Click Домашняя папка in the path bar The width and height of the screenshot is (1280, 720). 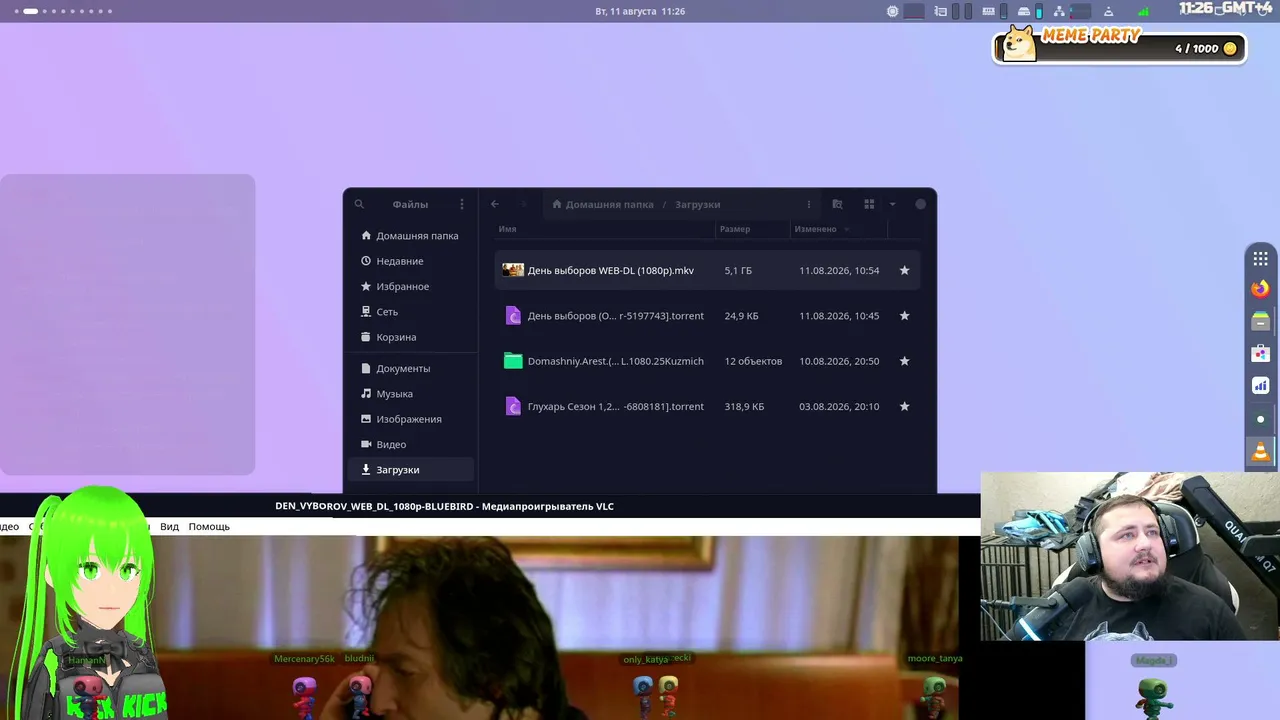click(x=603, y=204)
